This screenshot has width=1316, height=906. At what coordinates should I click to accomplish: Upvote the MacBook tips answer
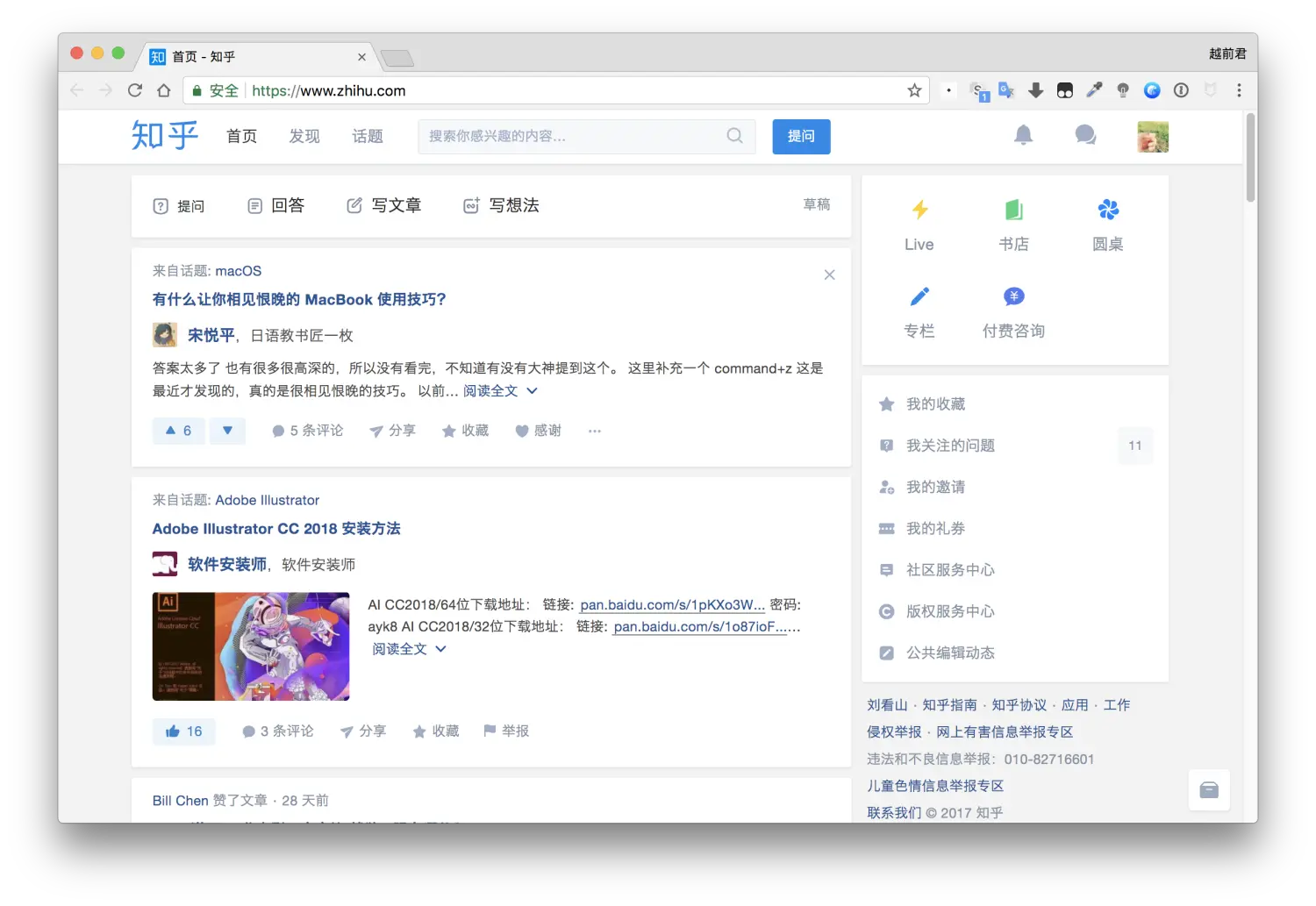[178, 431]
